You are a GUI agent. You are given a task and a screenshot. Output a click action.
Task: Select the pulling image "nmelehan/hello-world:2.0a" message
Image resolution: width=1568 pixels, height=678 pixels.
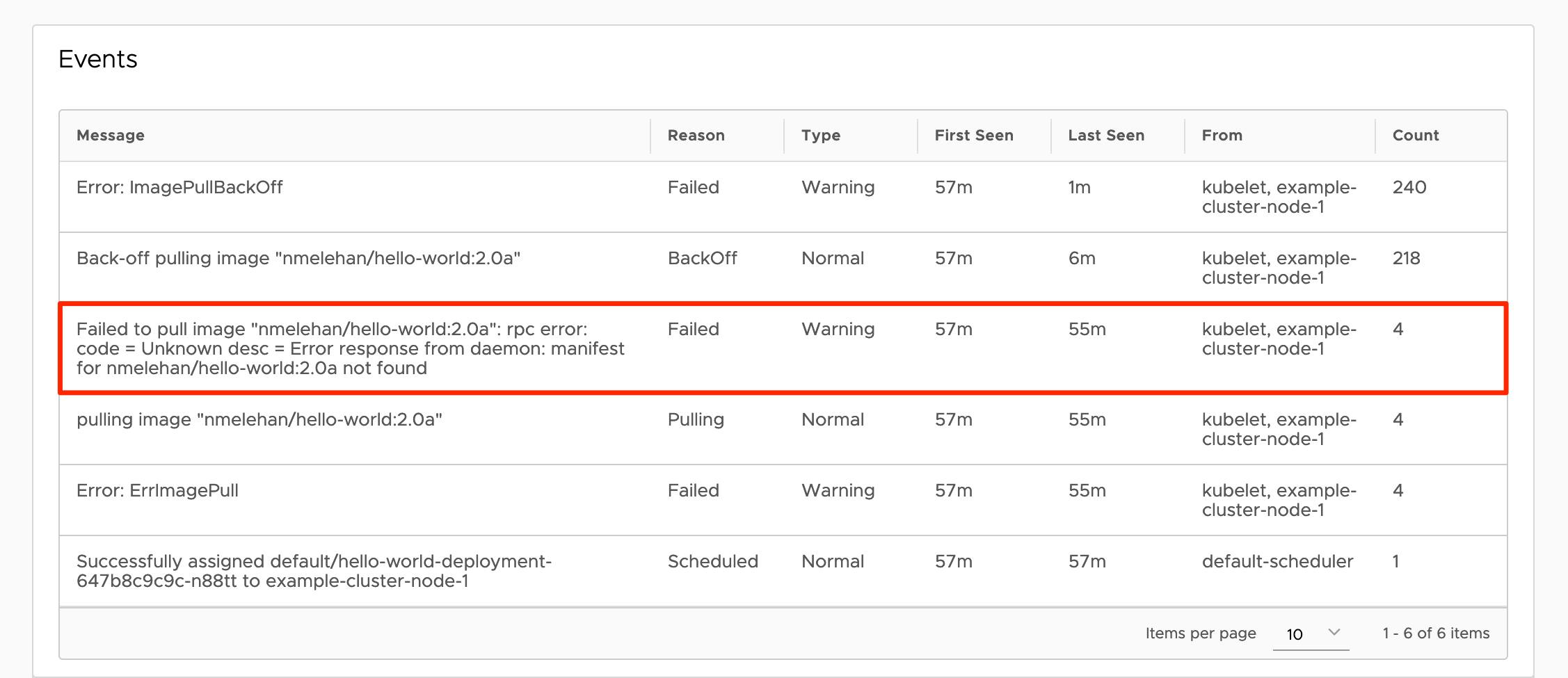click(x=259, y=420)
